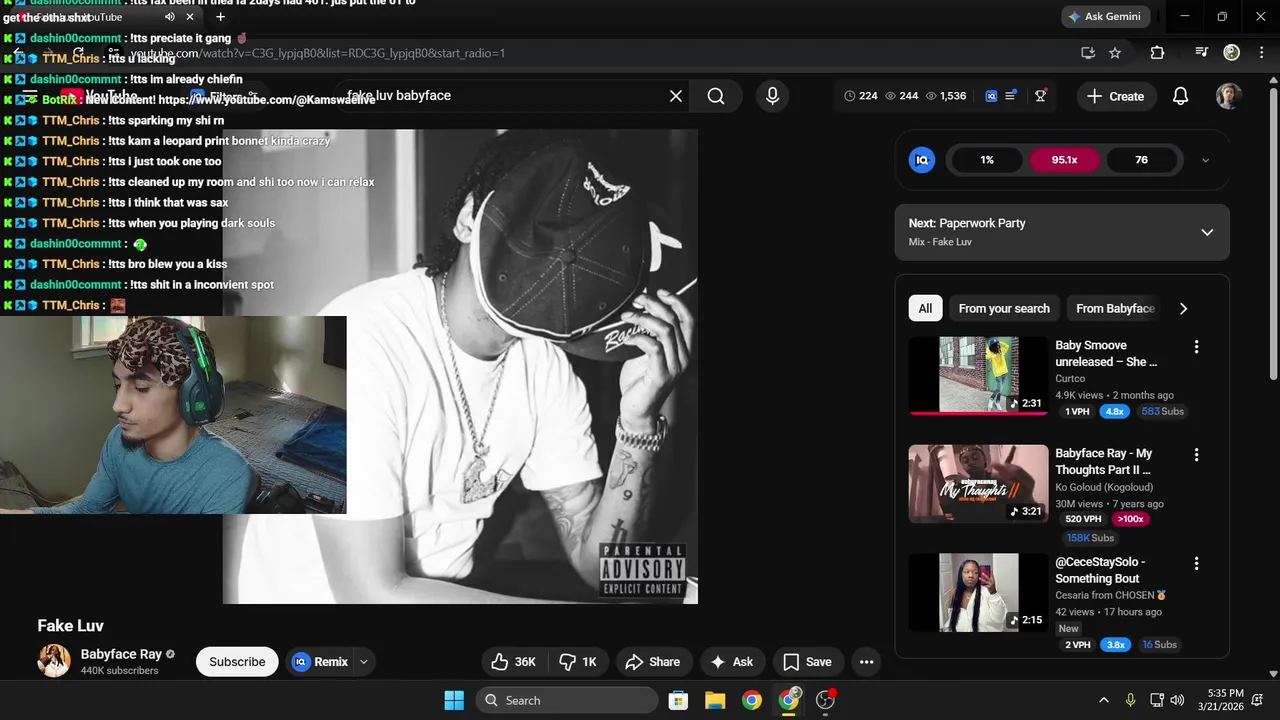Subscribe to Babyface Ray
The width and height of the screenshot is (1280, 720).
pos(237,662)
